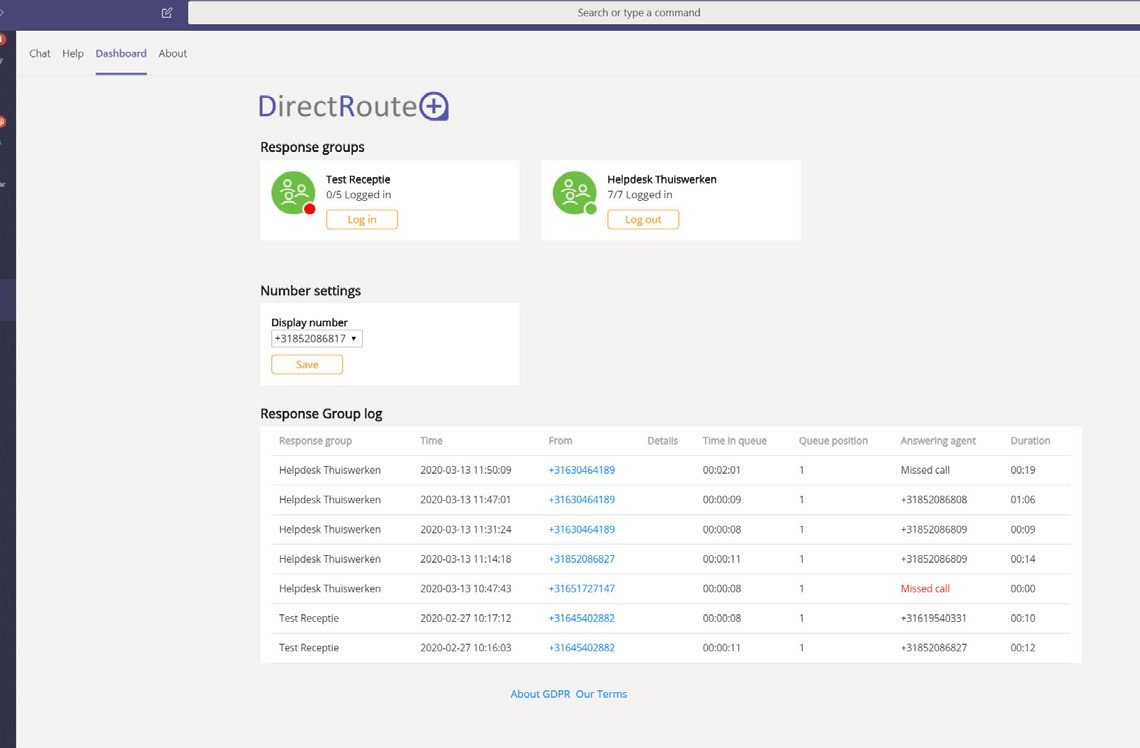
Task: Click the 00:02:01 time in queue
Action: (x=721, y=470)
